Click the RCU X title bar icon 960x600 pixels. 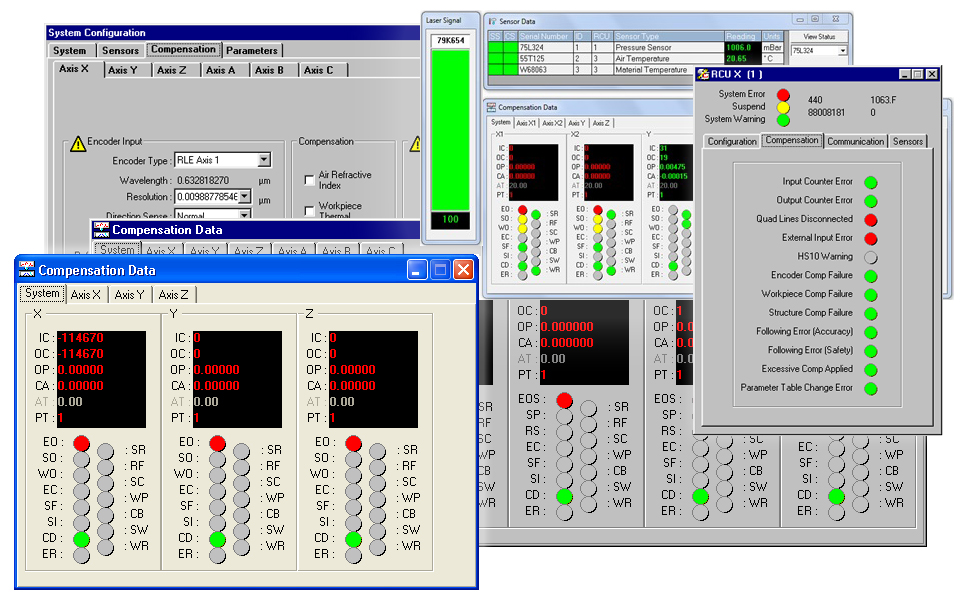pos(703,74)
